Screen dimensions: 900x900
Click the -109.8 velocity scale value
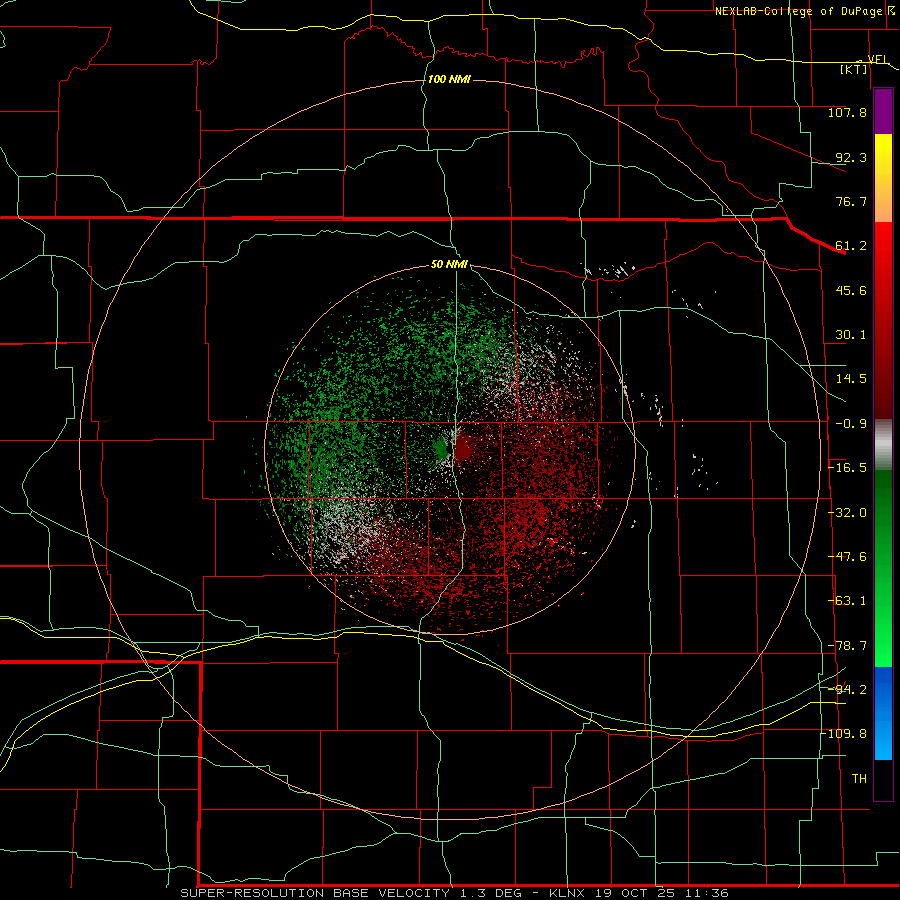(844, 734)
